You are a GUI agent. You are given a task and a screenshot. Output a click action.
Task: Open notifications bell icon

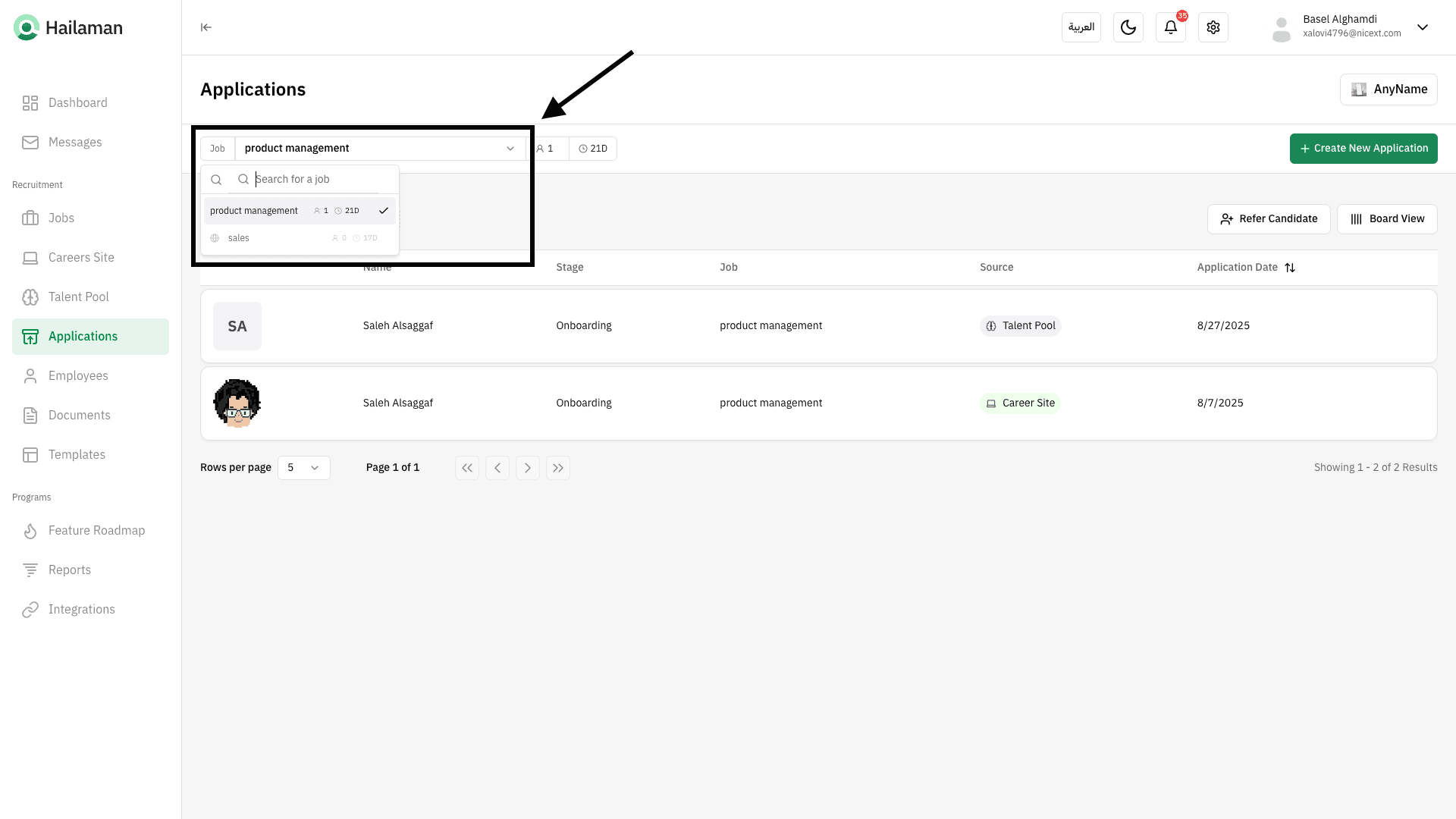click(1170, 27)
